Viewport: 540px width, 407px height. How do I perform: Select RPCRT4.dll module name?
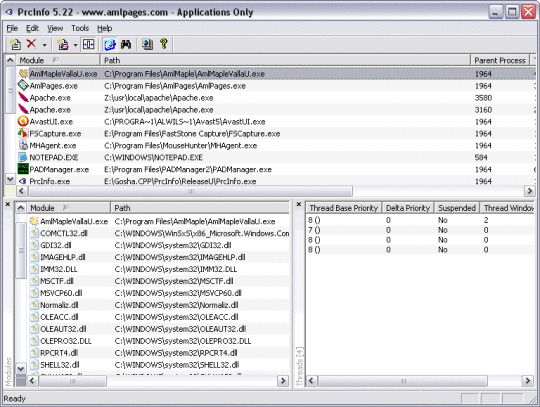click(59, 353)
